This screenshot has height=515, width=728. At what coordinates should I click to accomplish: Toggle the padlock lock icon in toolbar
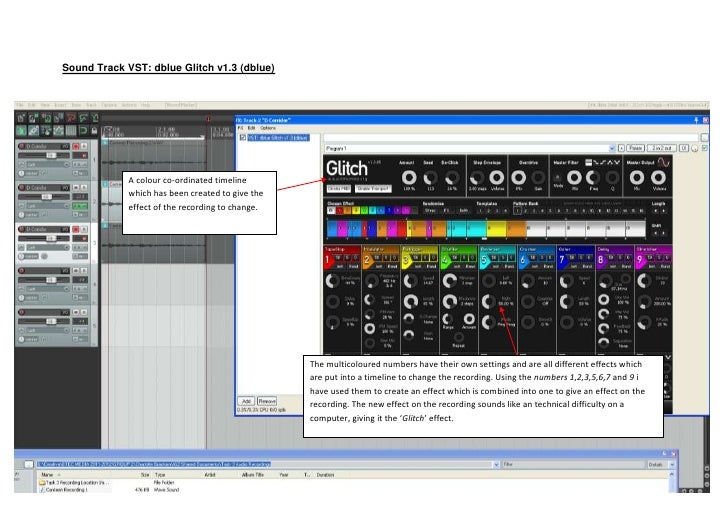pos(94,130)
